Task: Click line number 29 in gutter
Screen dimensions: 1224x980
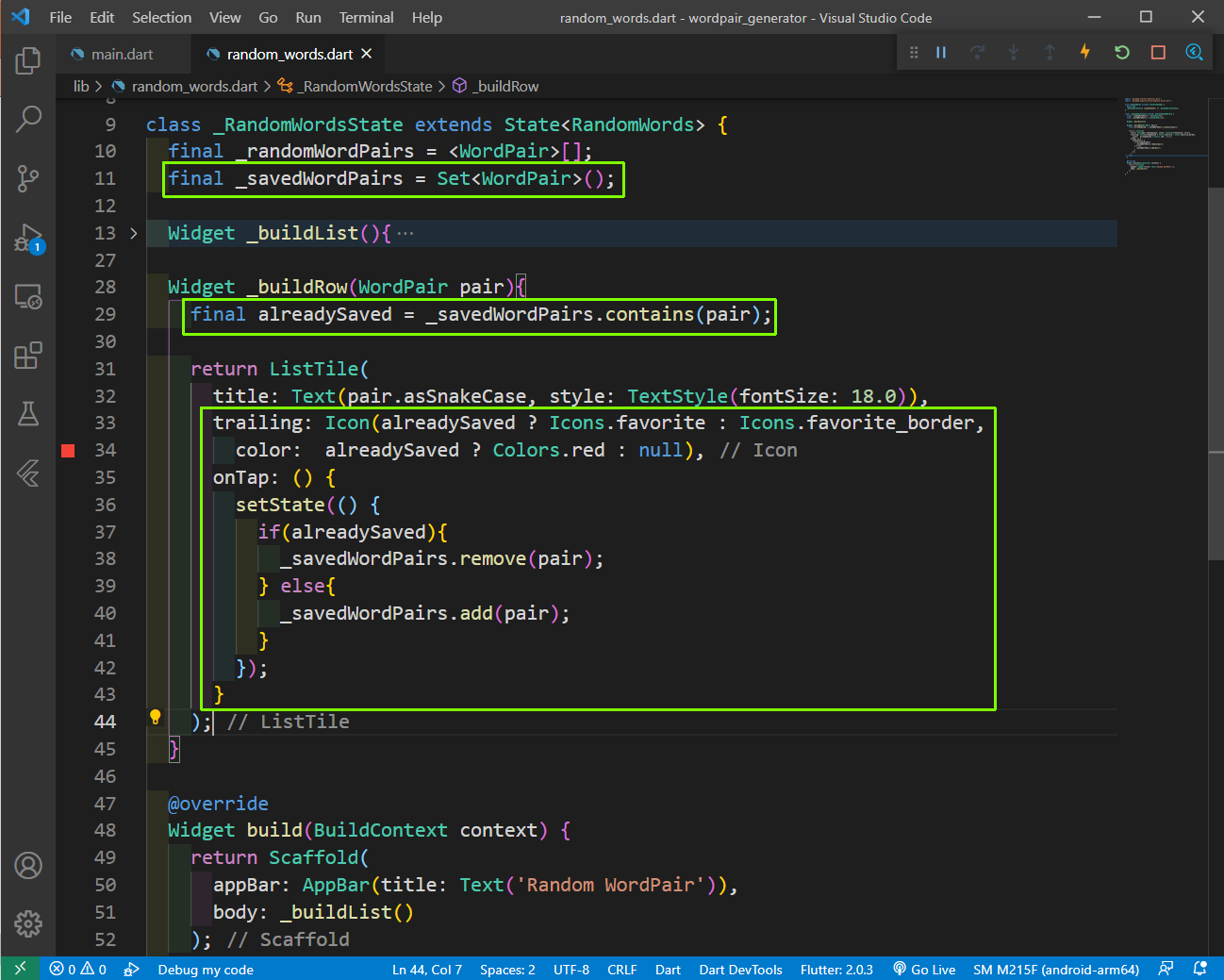Action: pos(105,314)
